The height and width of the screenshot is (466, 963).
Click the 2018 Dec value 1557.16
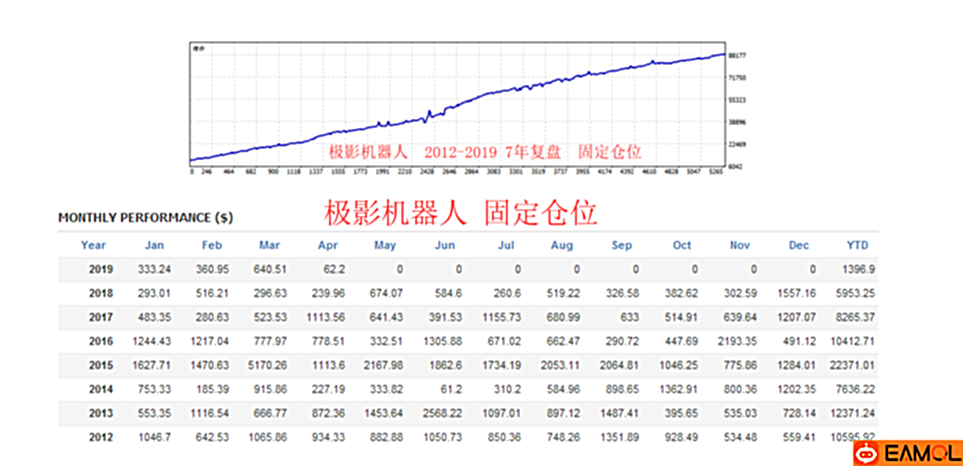coord(796,293)
